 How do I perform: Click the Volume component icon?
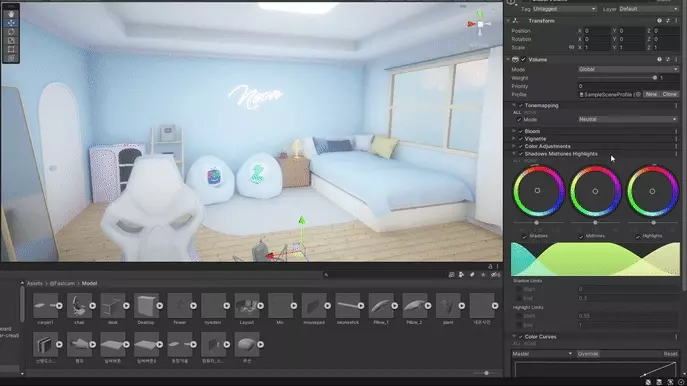pos(515,59)
